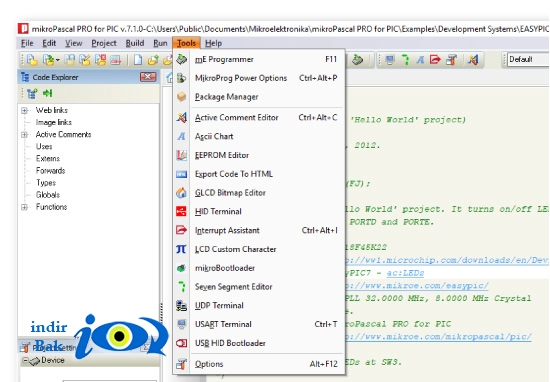Collapse the Device section expander
Screen dimensions: 550x382
pyautogui.click(x=25, y=360)
